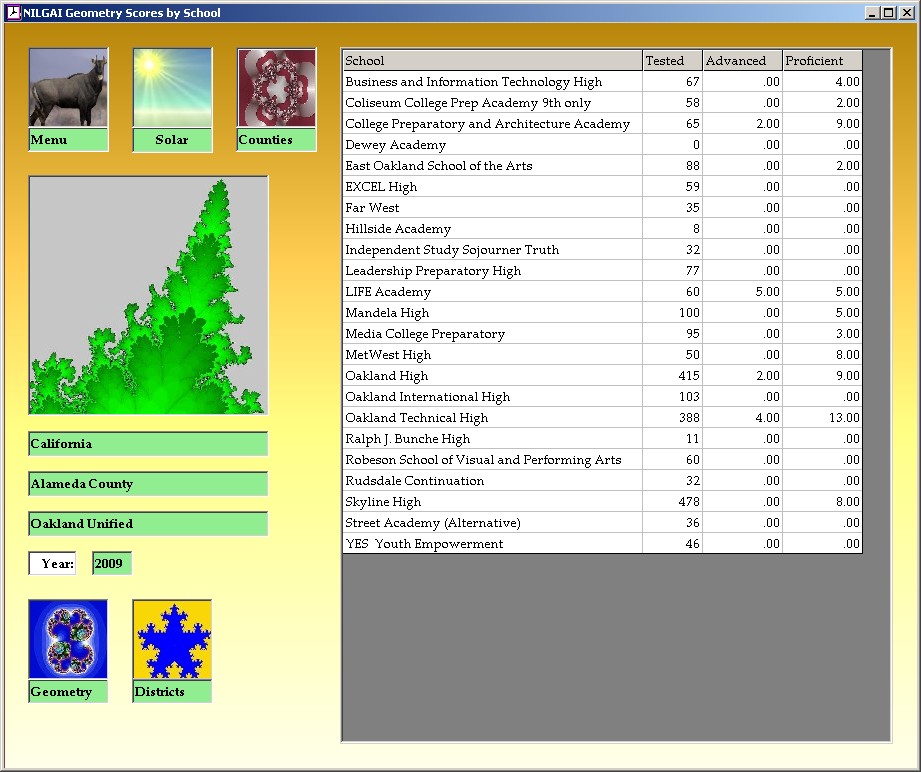
Task: Click the Tested column header
Action: pyautogui.click(x=672, y=61)
